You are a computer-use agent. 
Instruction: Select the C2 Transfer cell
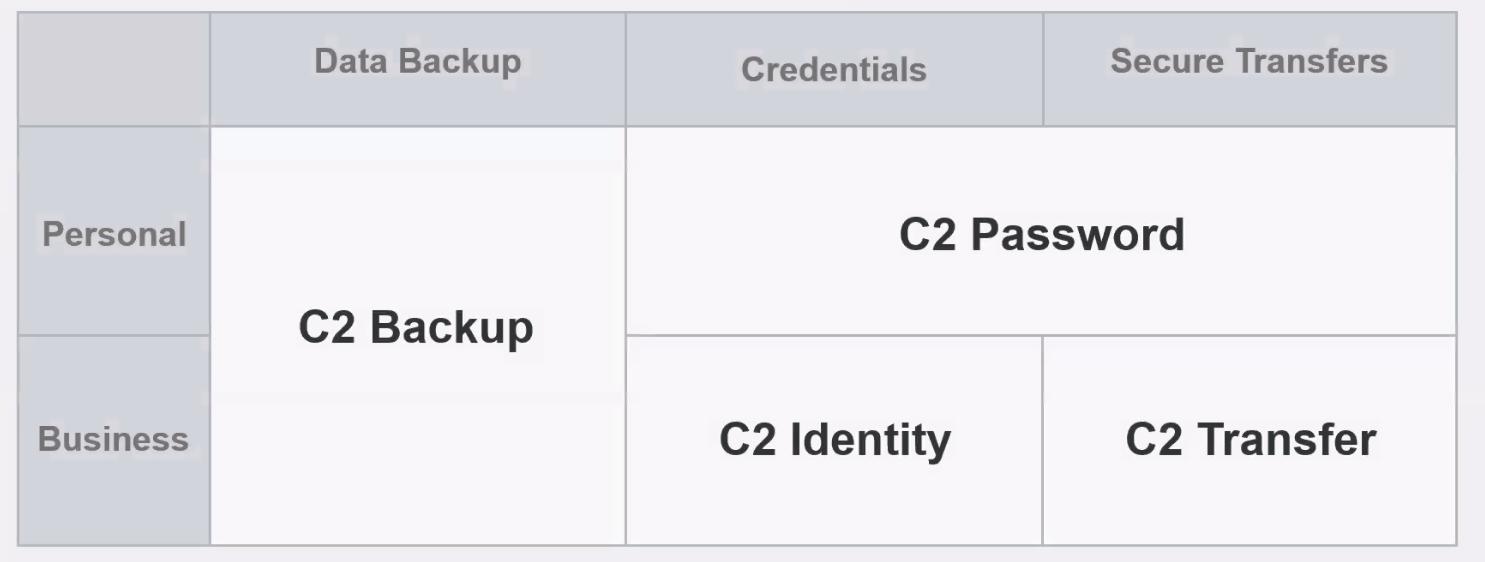(x=1250, y=441)
